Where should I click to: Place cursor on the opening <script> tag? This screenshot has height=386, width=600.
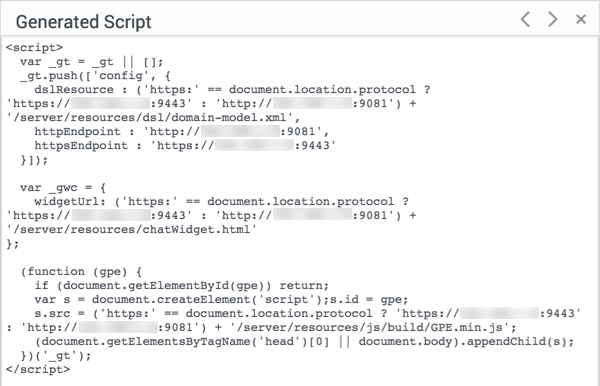pos(34,47)
